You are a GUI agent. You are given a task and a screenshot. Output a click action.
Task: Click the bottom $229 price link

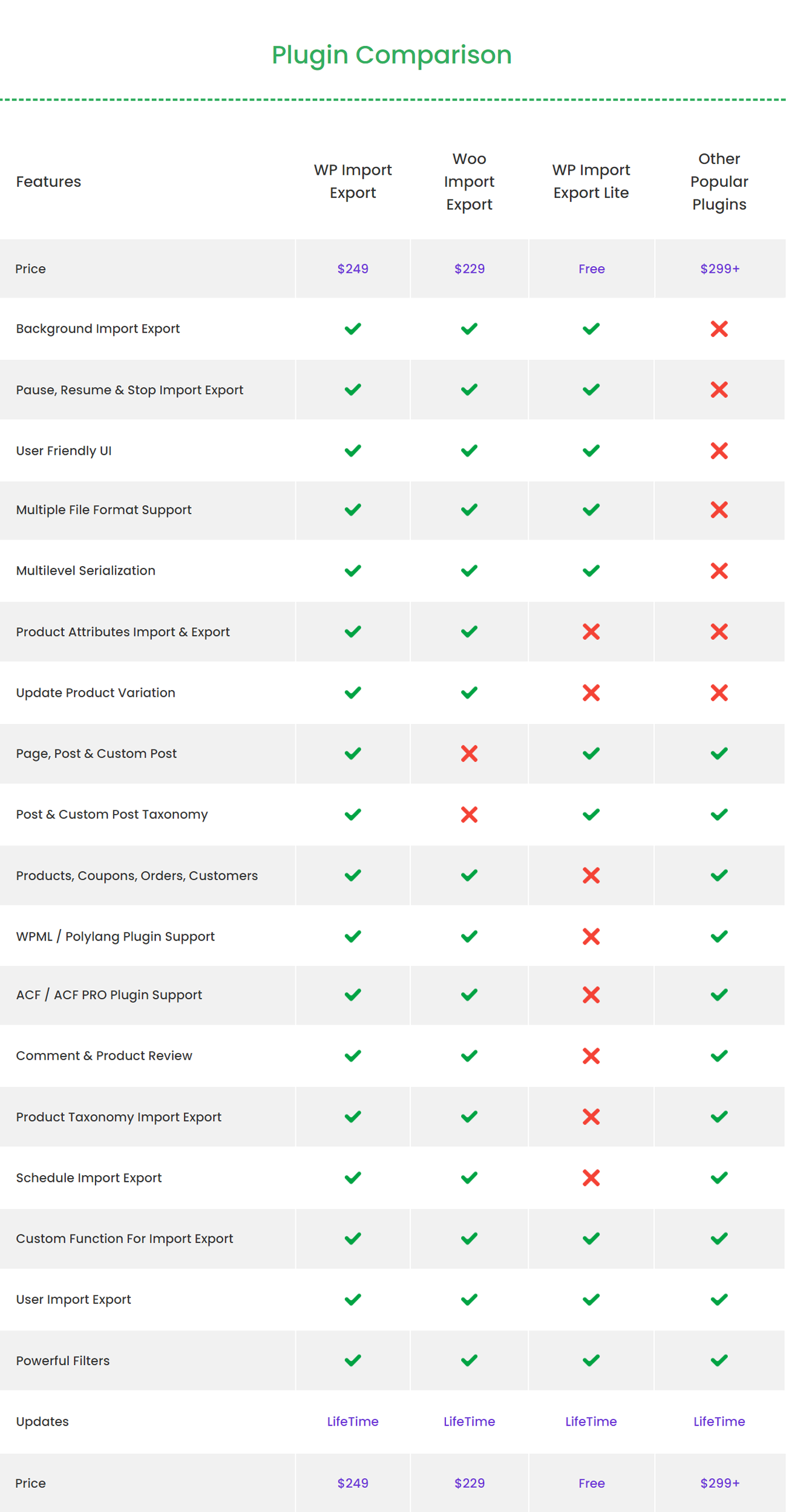click(470, 1483)
